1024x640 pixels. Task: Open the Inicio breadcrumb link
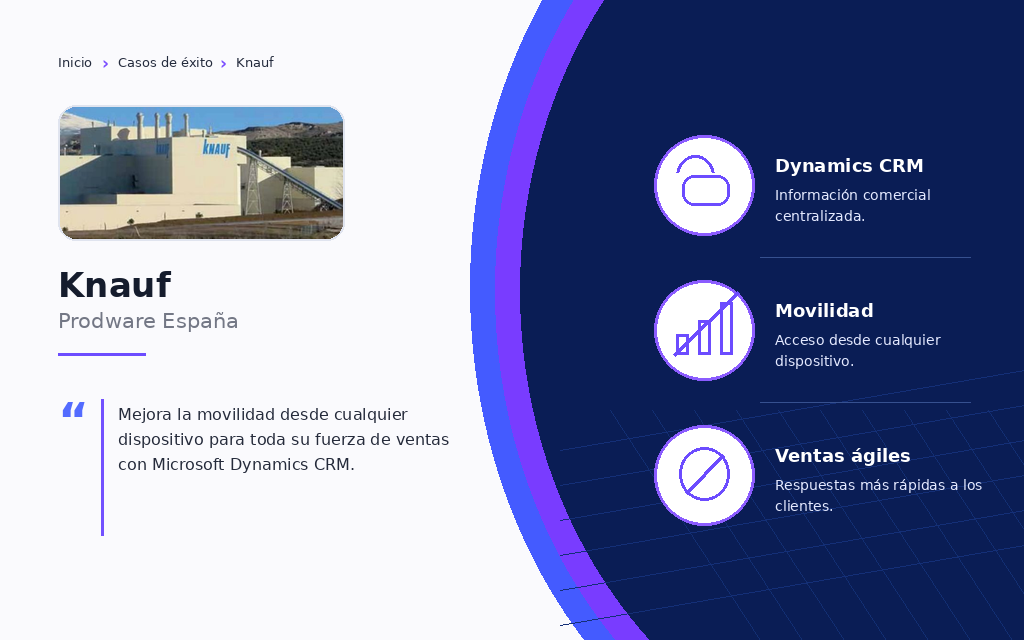74,63
